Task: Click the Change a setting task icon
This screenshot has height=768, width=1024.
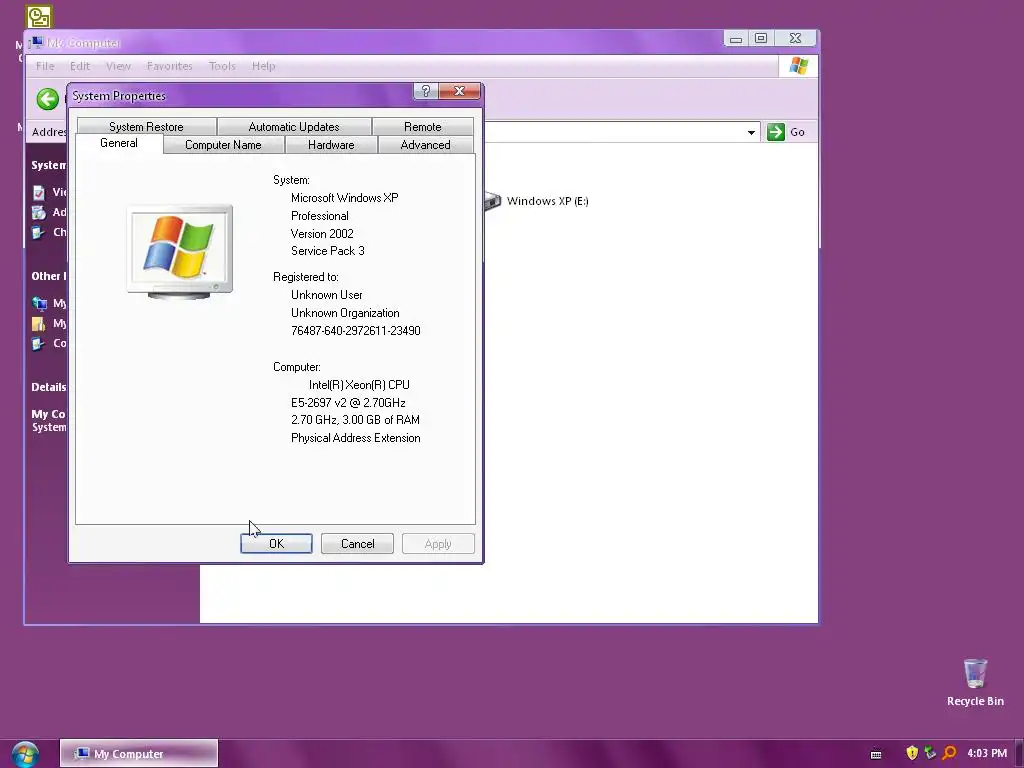Action: tap(39, 232)
